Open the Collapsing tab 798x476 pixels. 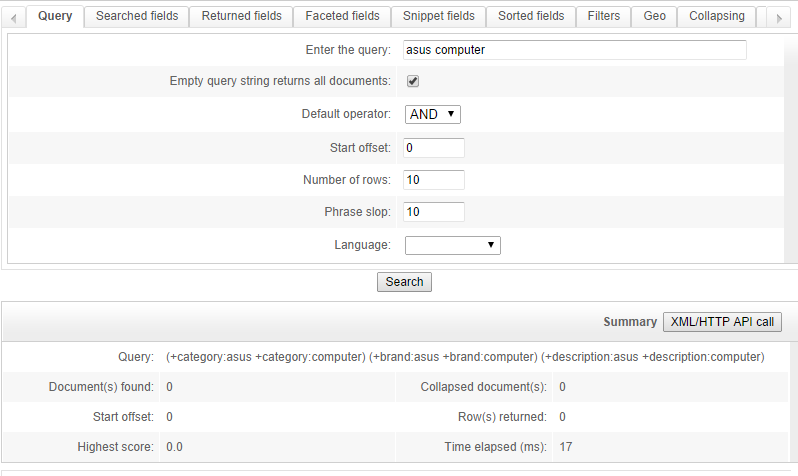(717, 16)
